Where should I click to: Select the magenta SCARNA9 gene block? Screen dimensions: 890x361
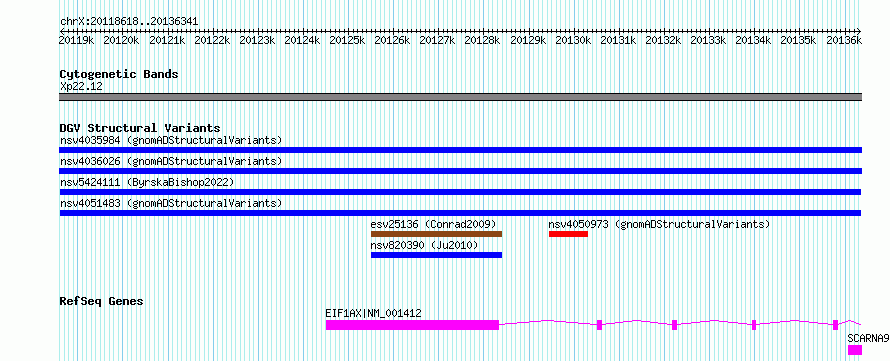tap(855, 350)
